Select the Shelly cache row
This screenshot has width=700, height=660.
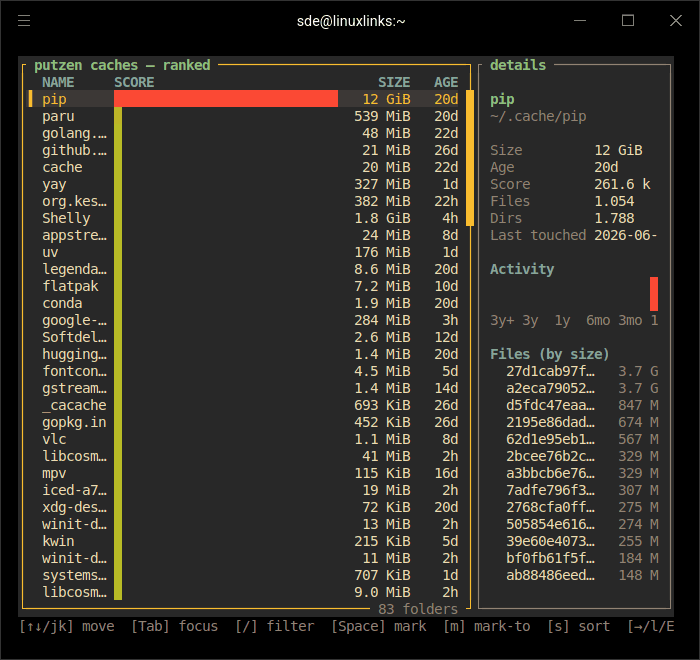243,218
